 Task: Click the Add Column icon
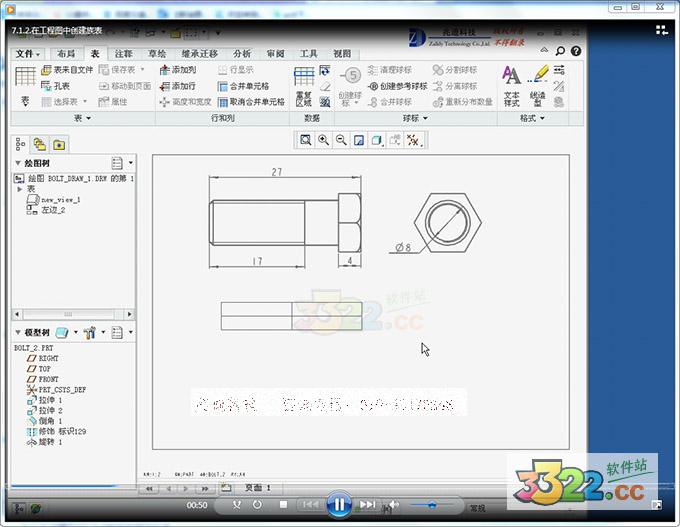click(178, 70)
